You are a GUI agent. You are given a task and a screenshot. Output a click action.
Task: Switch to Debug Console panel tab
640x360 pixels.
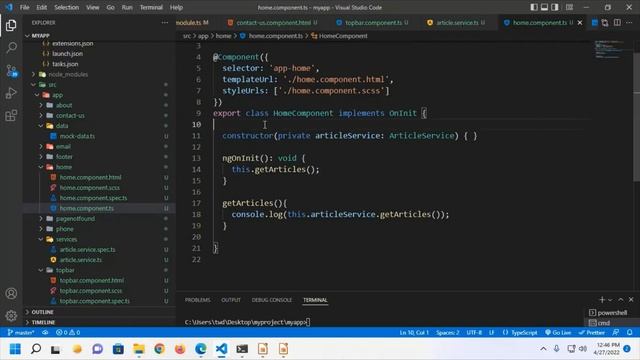[272, 300]
